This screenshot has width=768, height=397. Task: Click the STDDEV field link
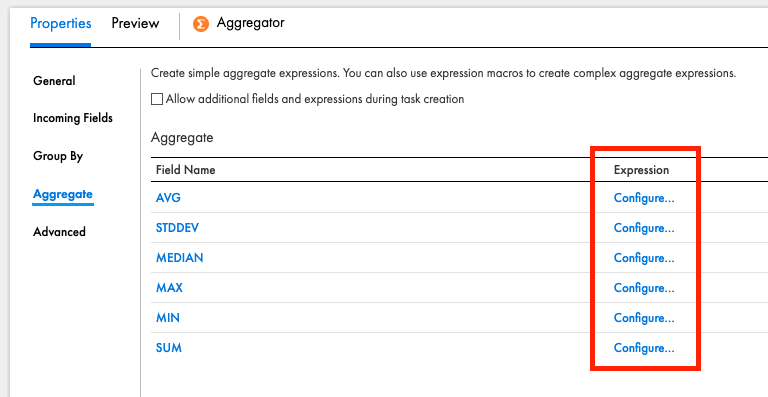coord(177,228)
